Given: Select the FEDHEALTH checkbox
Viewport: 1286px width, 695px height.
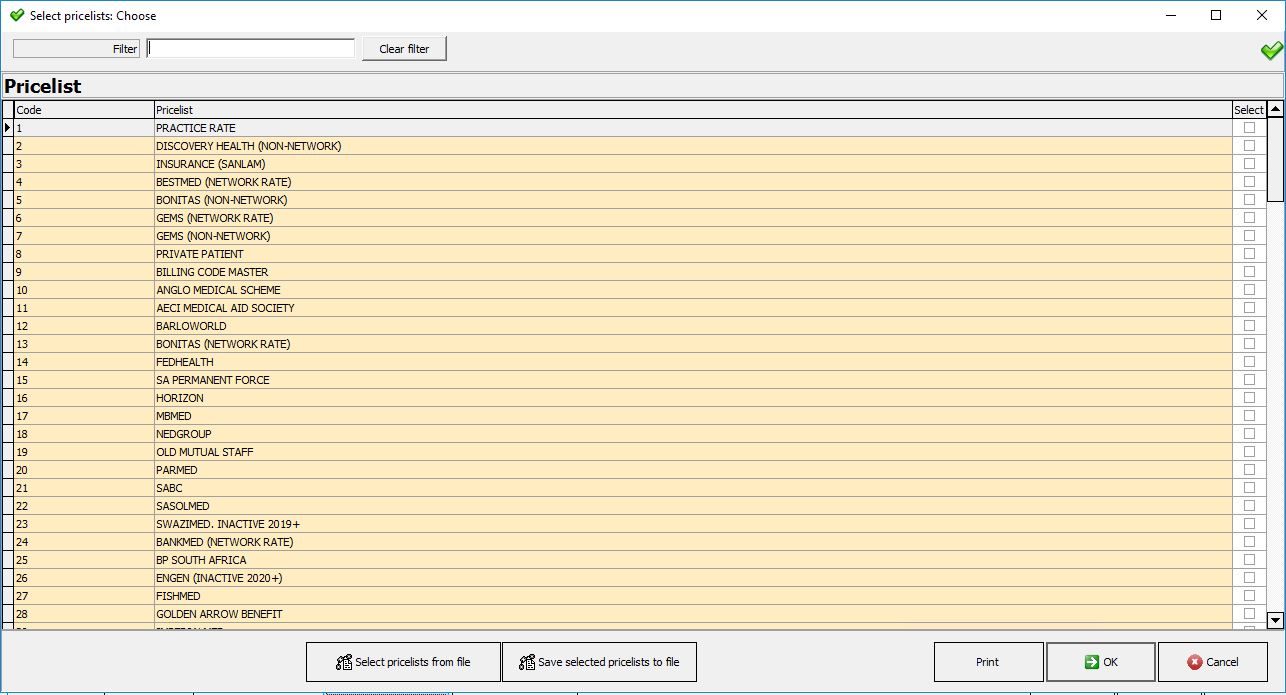Looking at the screenshot, I should pos(1249,362).
